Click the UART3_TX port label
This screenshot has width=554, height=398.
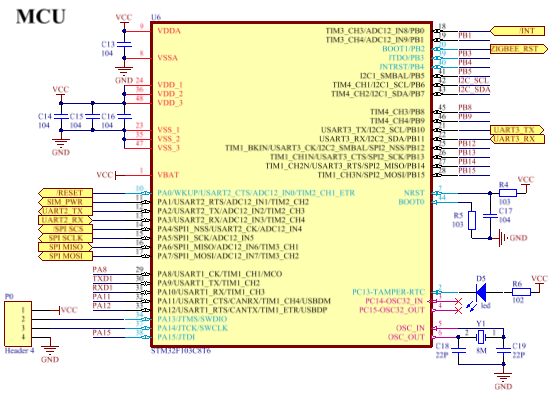[517, 130]
